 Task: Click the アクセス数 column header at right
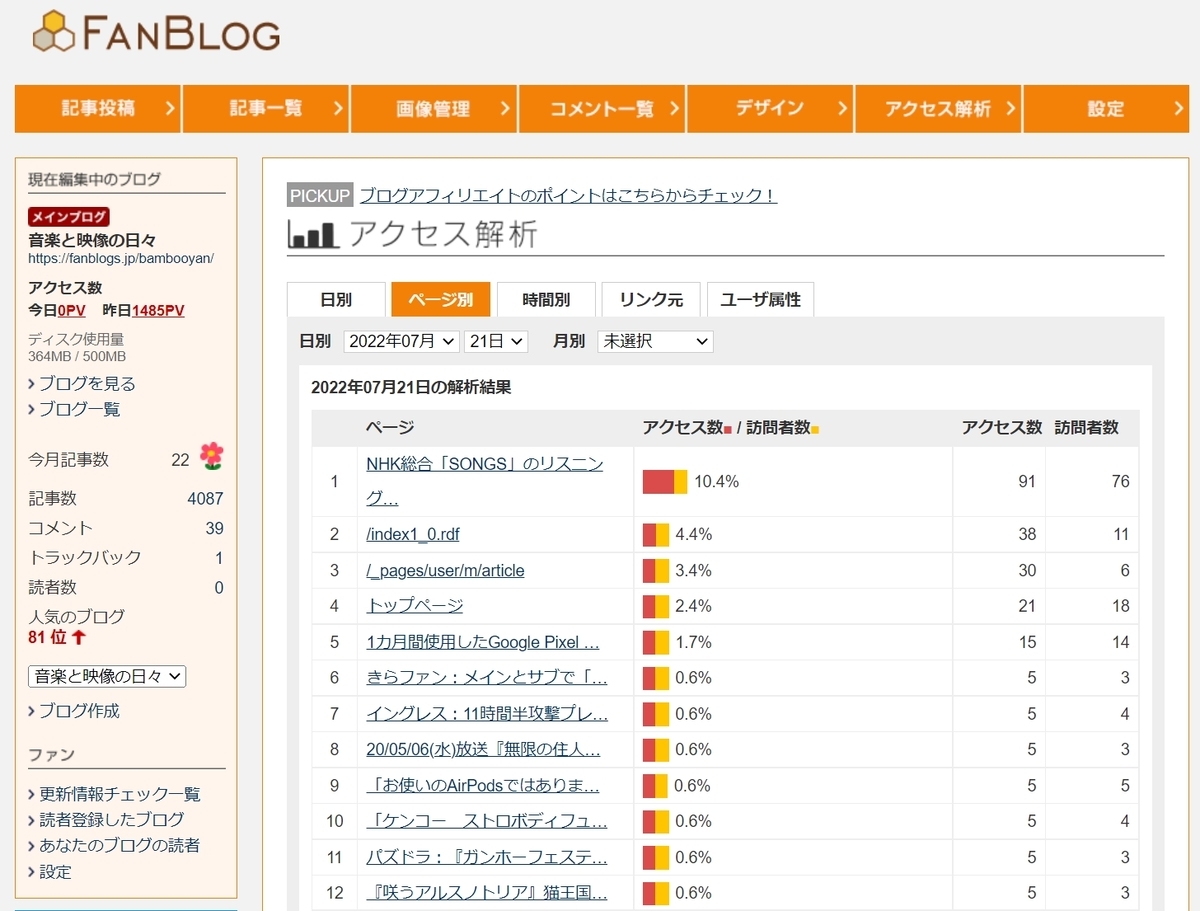1002,427
